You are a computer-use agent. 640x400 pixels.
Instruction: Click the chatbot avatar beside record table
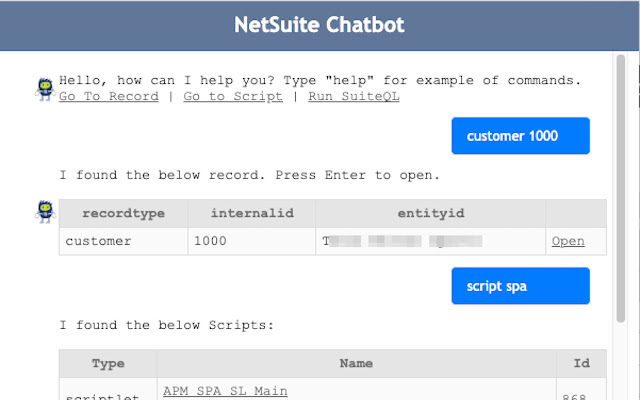[x=45, y=211]
